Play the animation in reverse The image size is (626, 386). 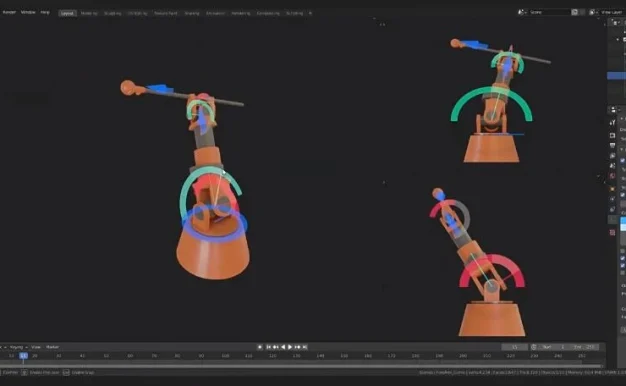pyautogui.click(x=283, y=347)
